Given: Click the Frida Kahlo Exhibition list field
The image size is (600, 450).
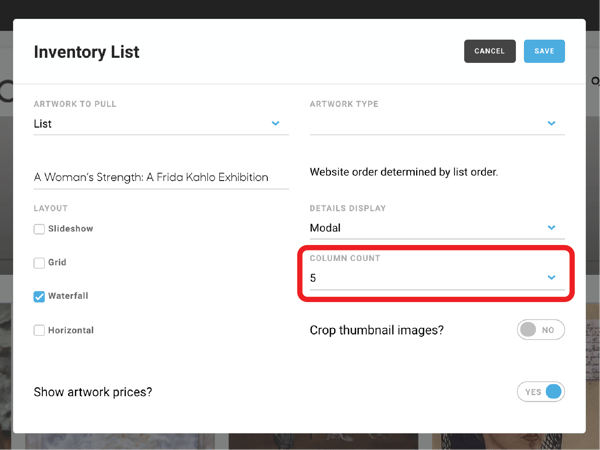Looking at the screenshot, I should coord(161,178).
